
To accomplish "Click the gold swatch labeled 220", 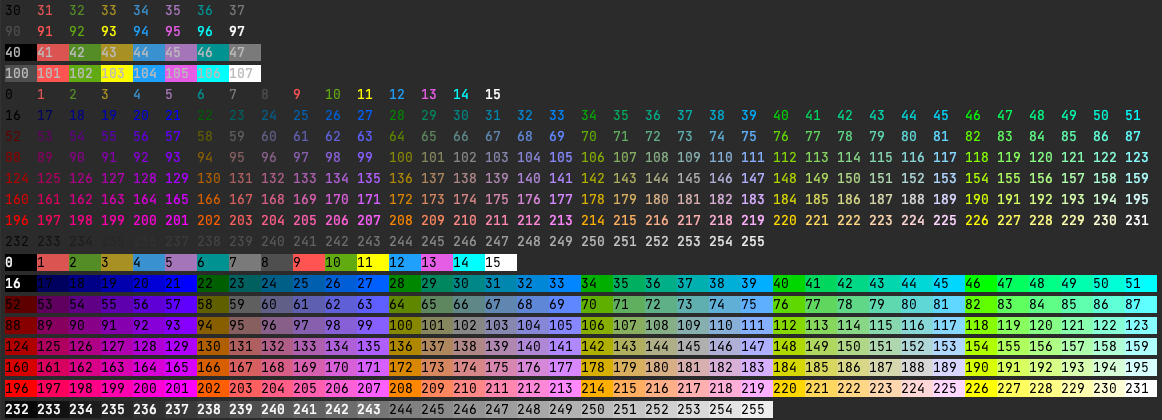I will (x=788, y=388).
